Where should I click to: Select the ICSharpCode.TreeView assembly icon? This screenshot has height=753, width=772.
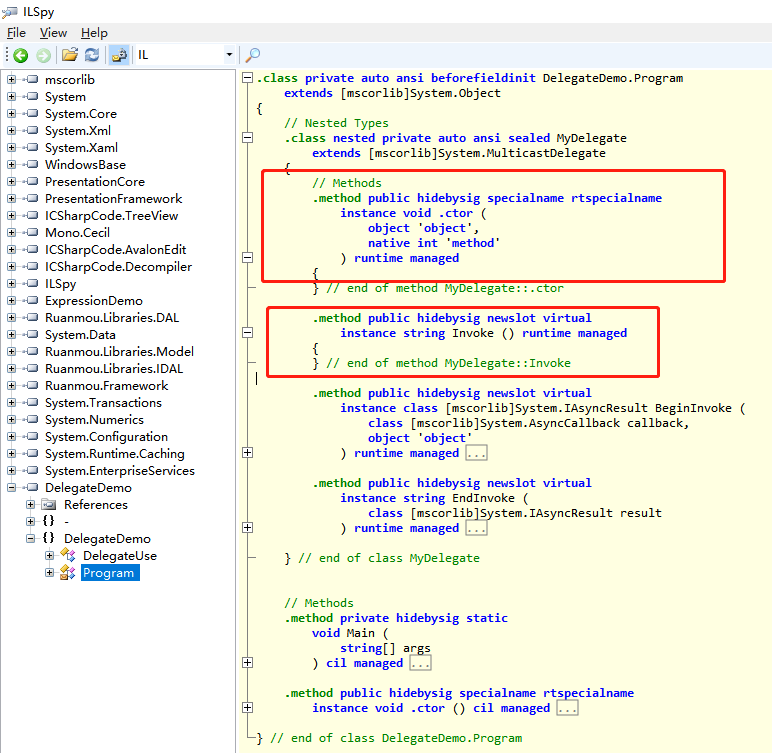(32, 215)
